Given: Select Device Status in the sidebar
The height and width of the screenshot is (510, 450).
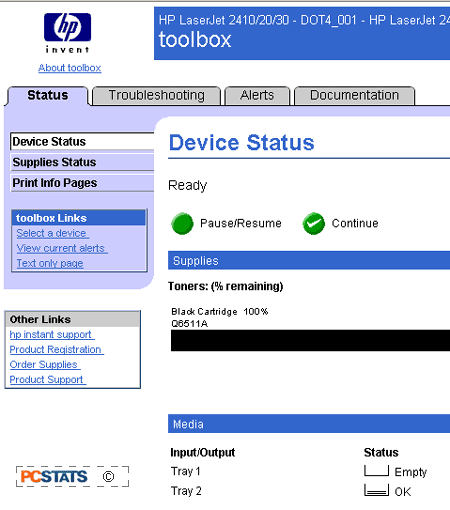Looking at the screenshot, I should pos(82,142).
